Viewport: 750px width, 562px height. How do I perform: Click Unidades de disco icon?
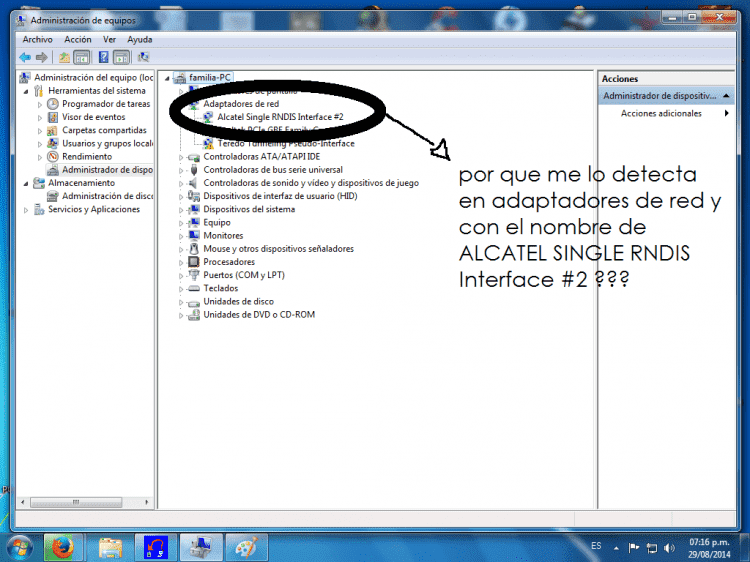point(193,302)
